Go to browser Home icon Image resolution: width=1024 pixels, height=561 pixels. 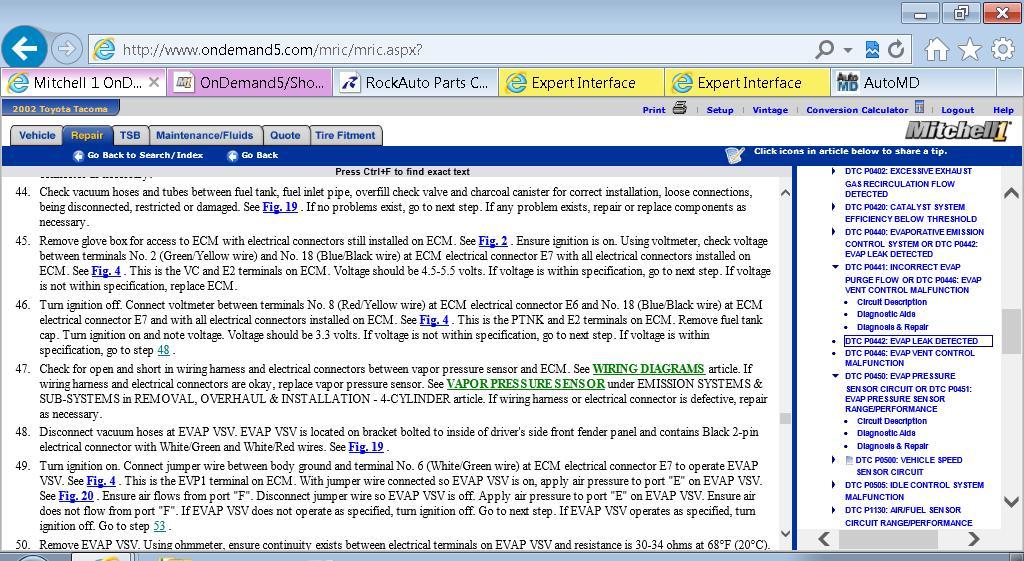pyautogui.click(x=936, y=49)
